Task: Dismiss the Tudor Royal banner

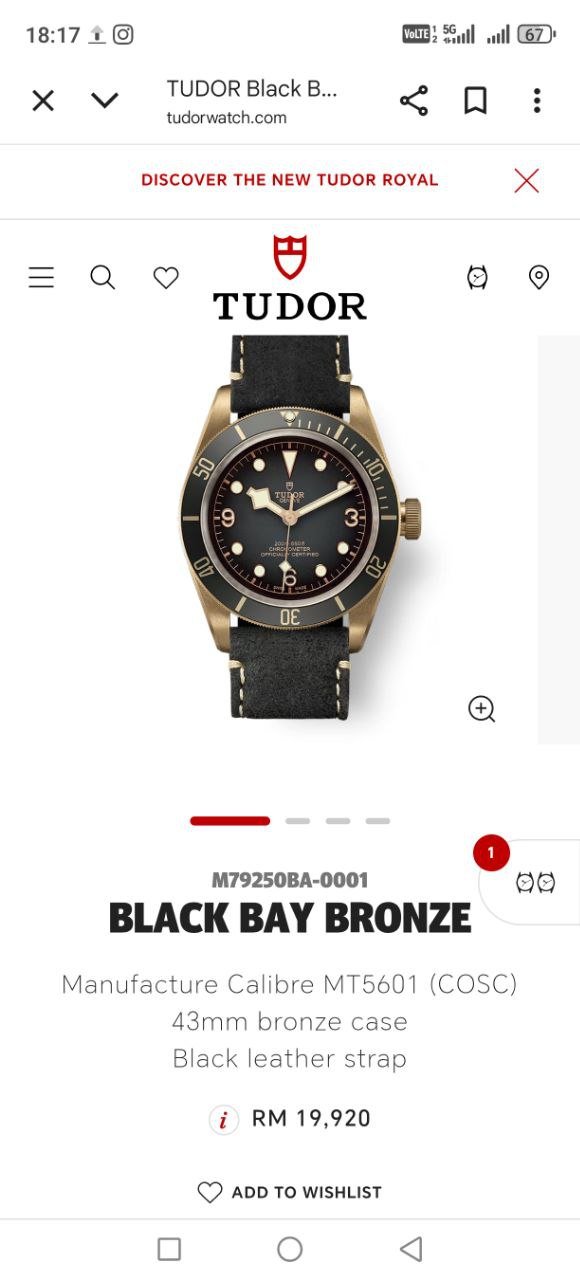Action: tap(526, 180)
